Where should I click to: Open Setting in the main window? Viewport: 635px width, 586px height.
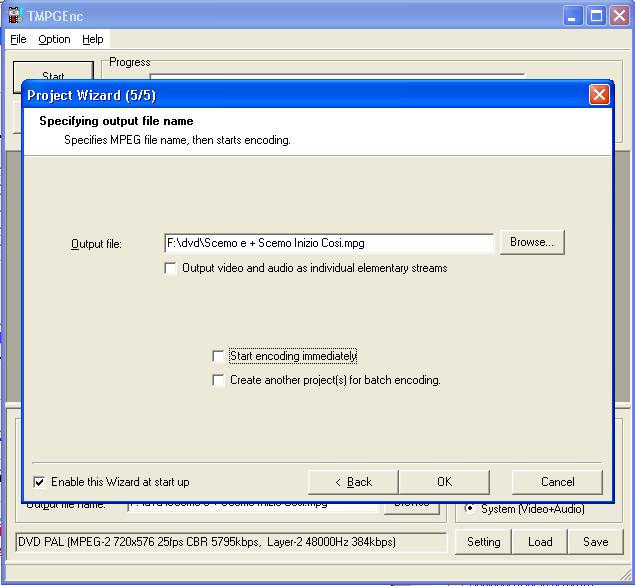pyautogui.click(x=483, y=542)
